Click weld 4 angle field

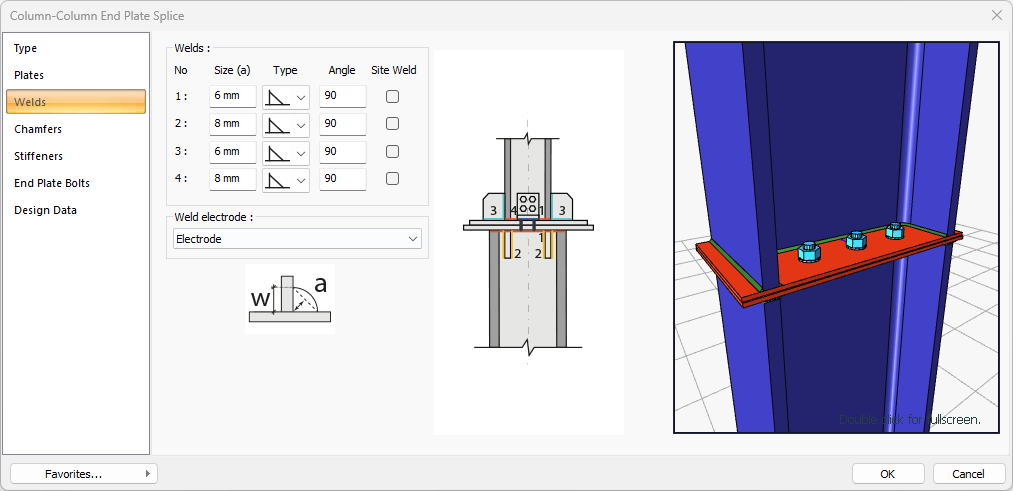(342, 179)
